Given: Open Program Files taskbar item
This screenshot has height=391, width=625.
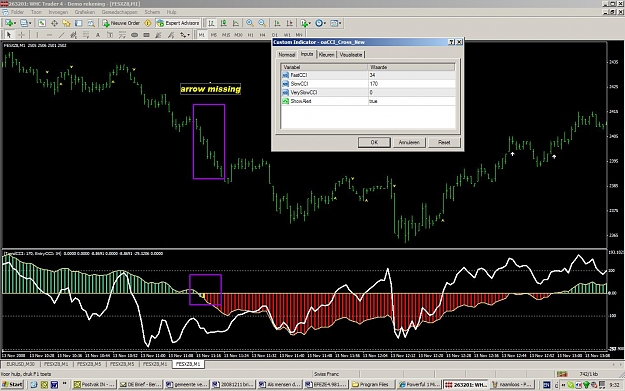Looking at the screenshot, I should [x=373, y=385].
